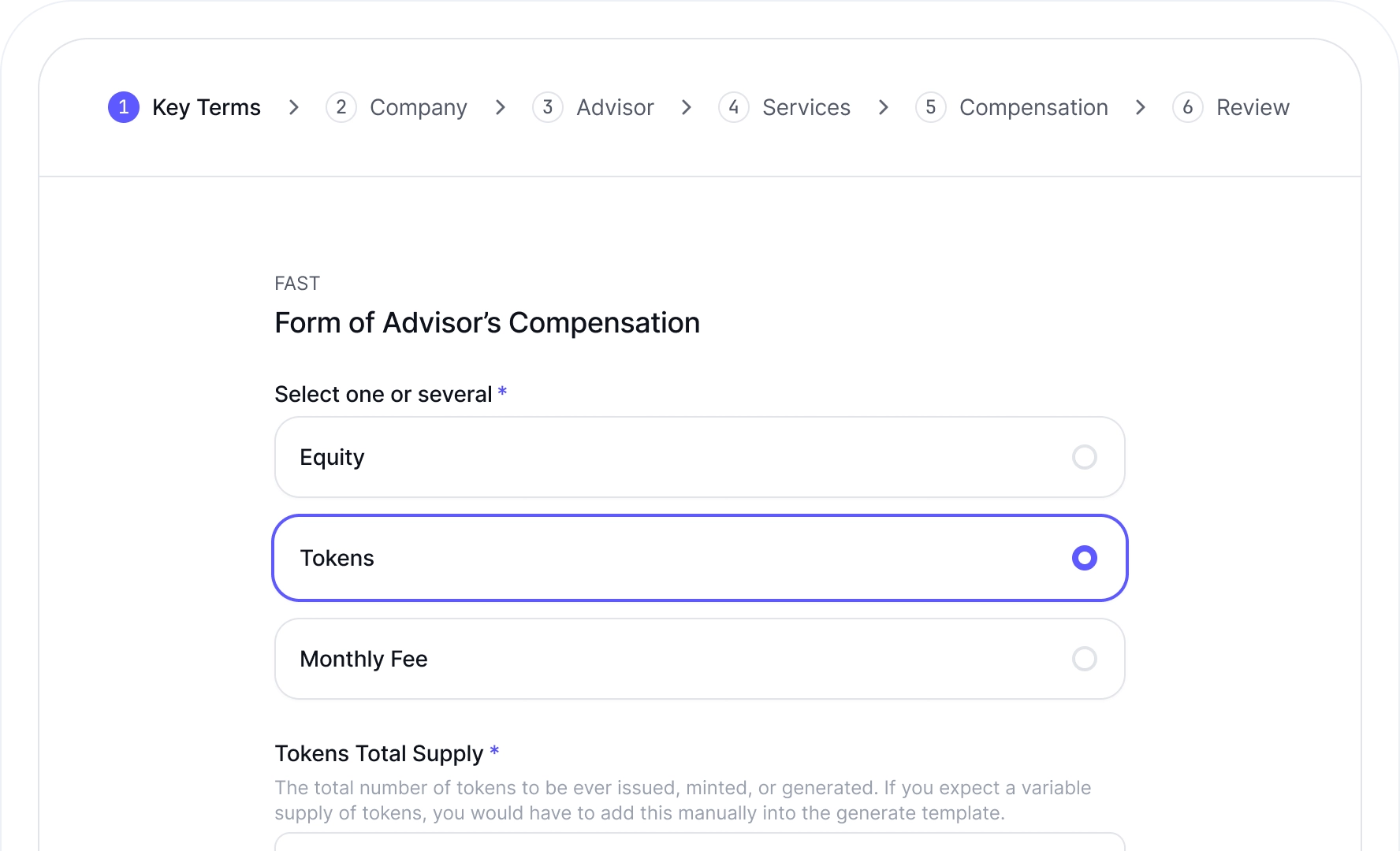Go to the Company step
Screen dimensions: 1400x851
click(419, 107)
